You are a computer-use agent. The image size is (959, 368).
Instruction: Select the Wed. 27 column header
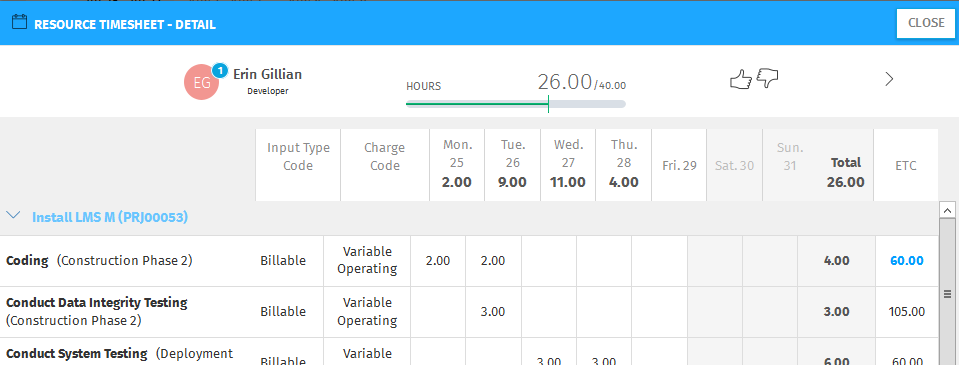[x=568, y=165]
